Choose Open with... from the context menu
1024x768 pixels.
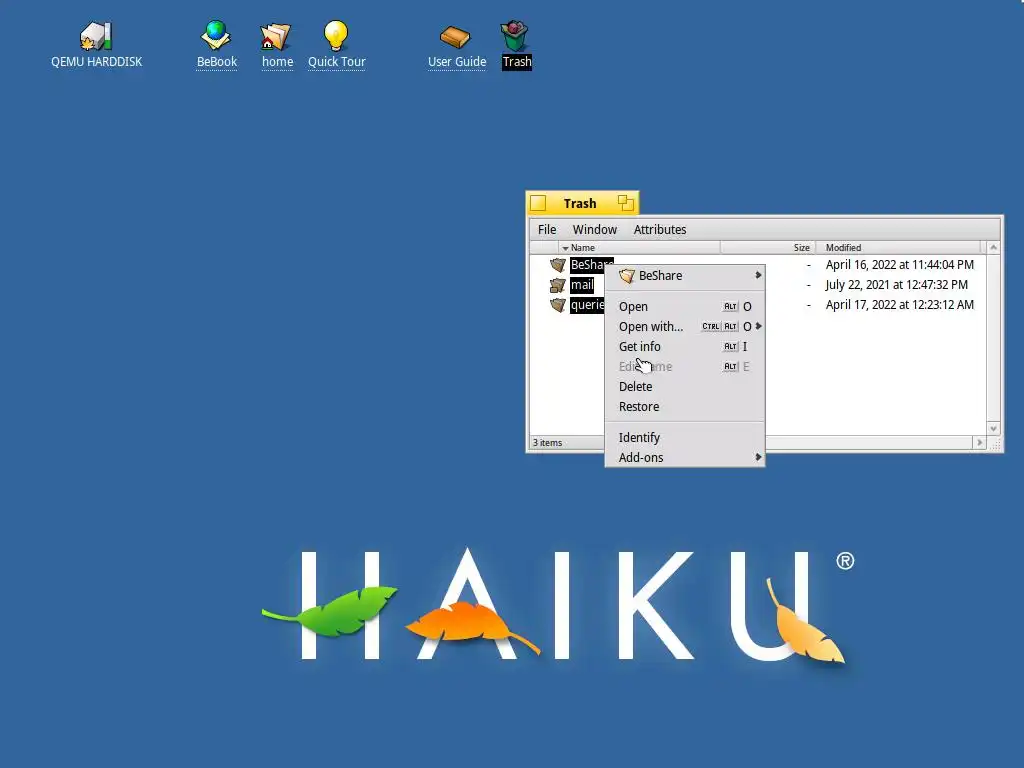pos(684,327)
